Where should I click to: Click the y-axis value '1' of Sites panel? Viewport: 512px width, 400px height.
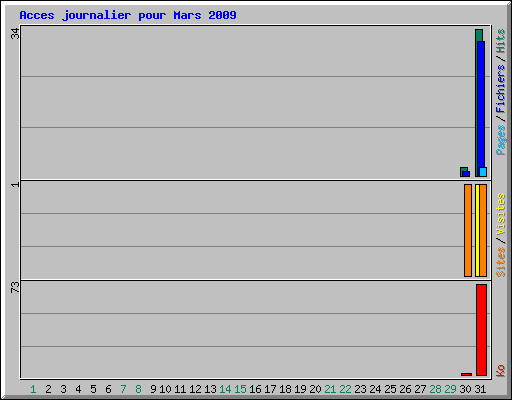pyautogui.click(x=15, y=184)
